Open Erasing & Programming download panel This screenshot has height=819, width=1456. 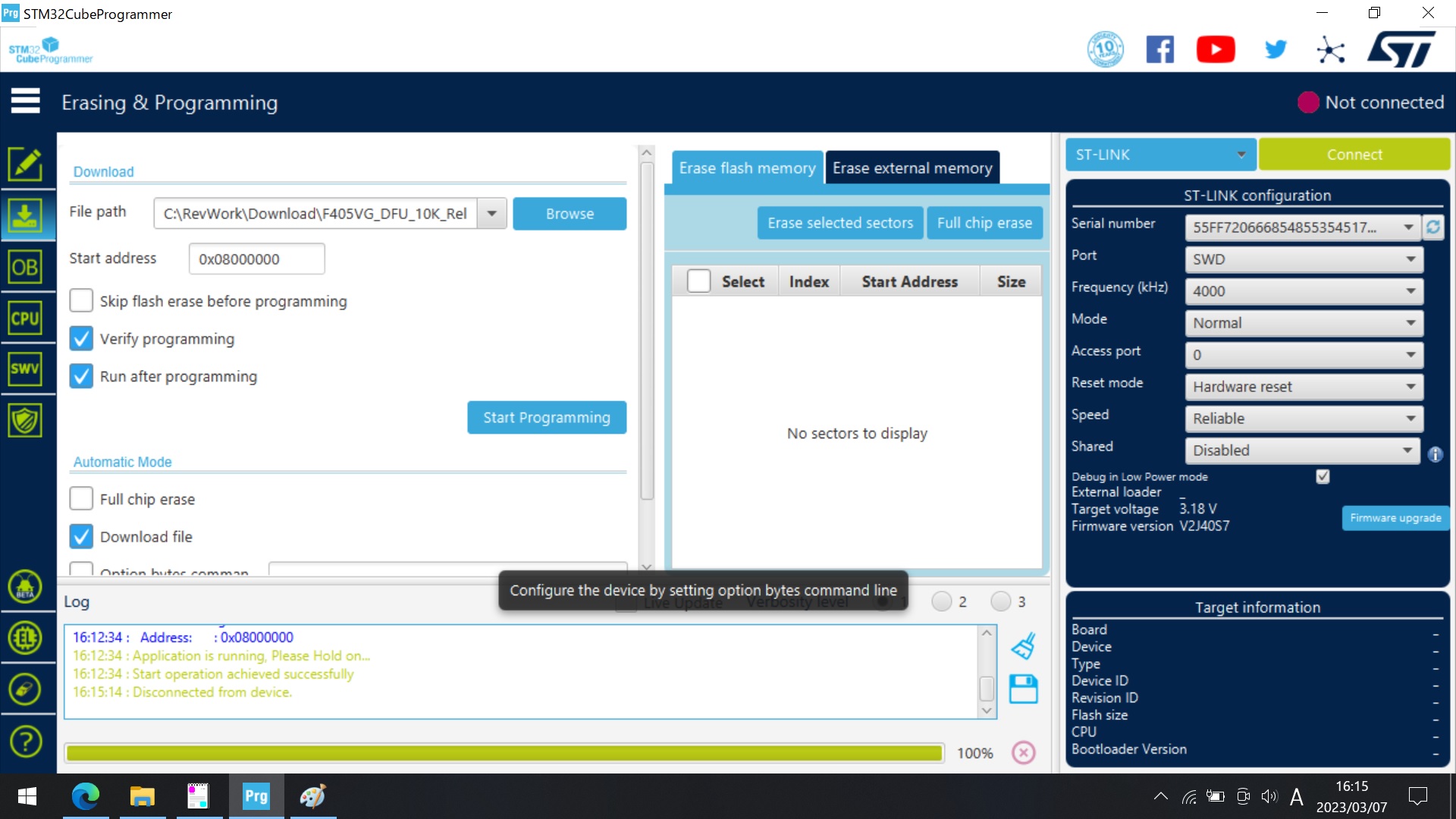25,215
